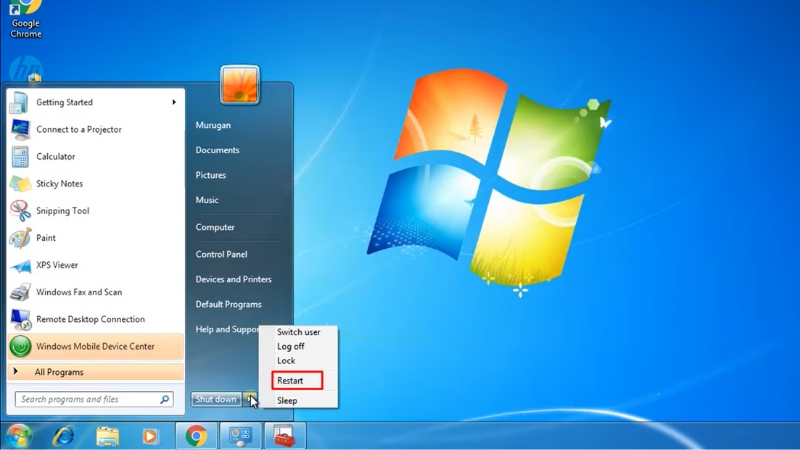Open Internet Explorer from the taskbar
This screenshot has width=800, height=450.
[63, 436]
